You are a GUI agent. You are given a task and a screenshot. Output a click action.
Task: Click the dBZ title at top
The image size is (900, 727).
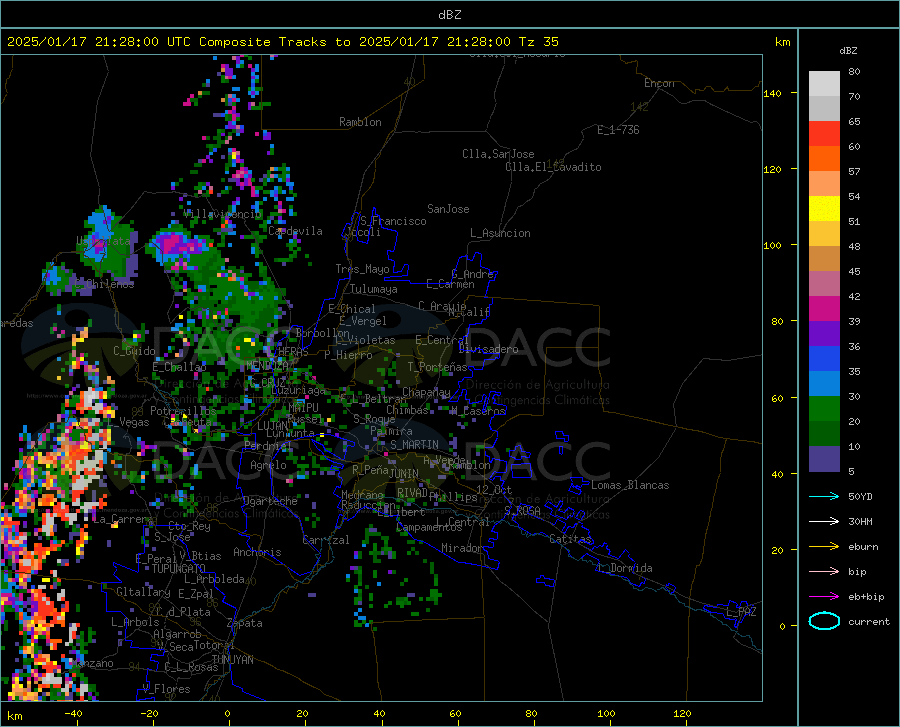[449, 15]
